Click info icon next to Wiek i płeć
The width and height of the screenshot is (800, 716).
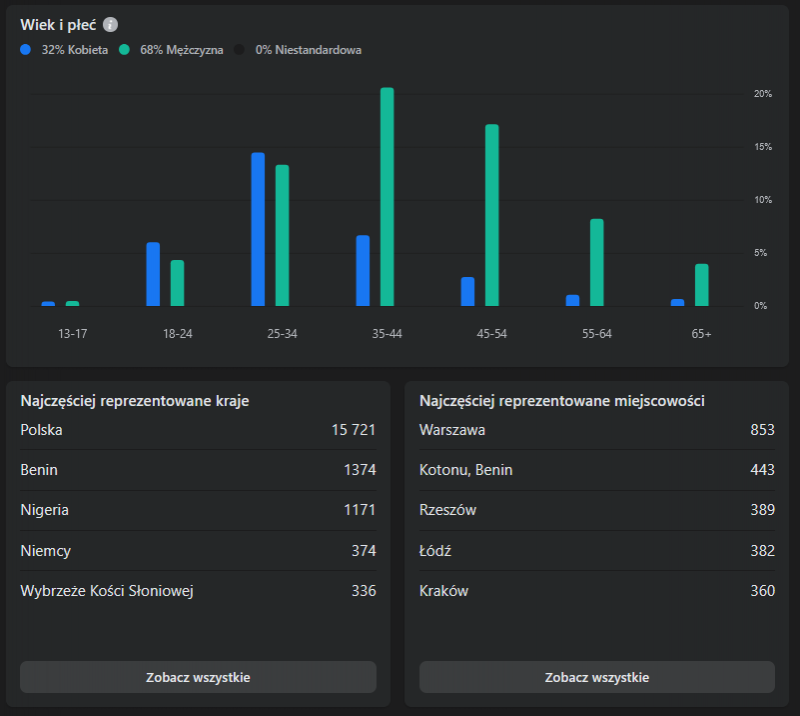point(110,25)
